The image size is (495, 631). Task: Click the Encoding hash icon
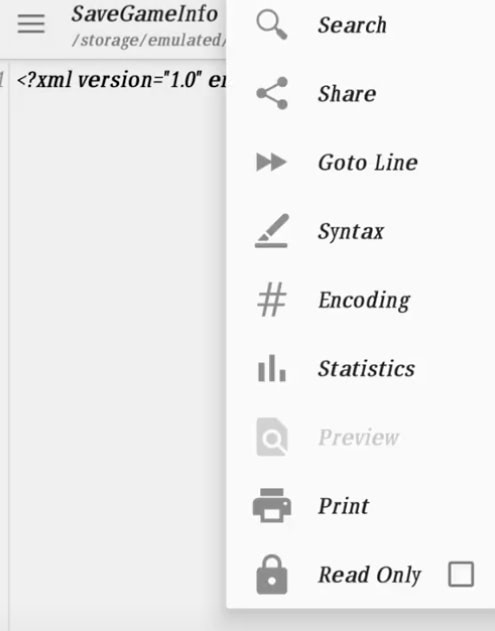pos(272,299)
